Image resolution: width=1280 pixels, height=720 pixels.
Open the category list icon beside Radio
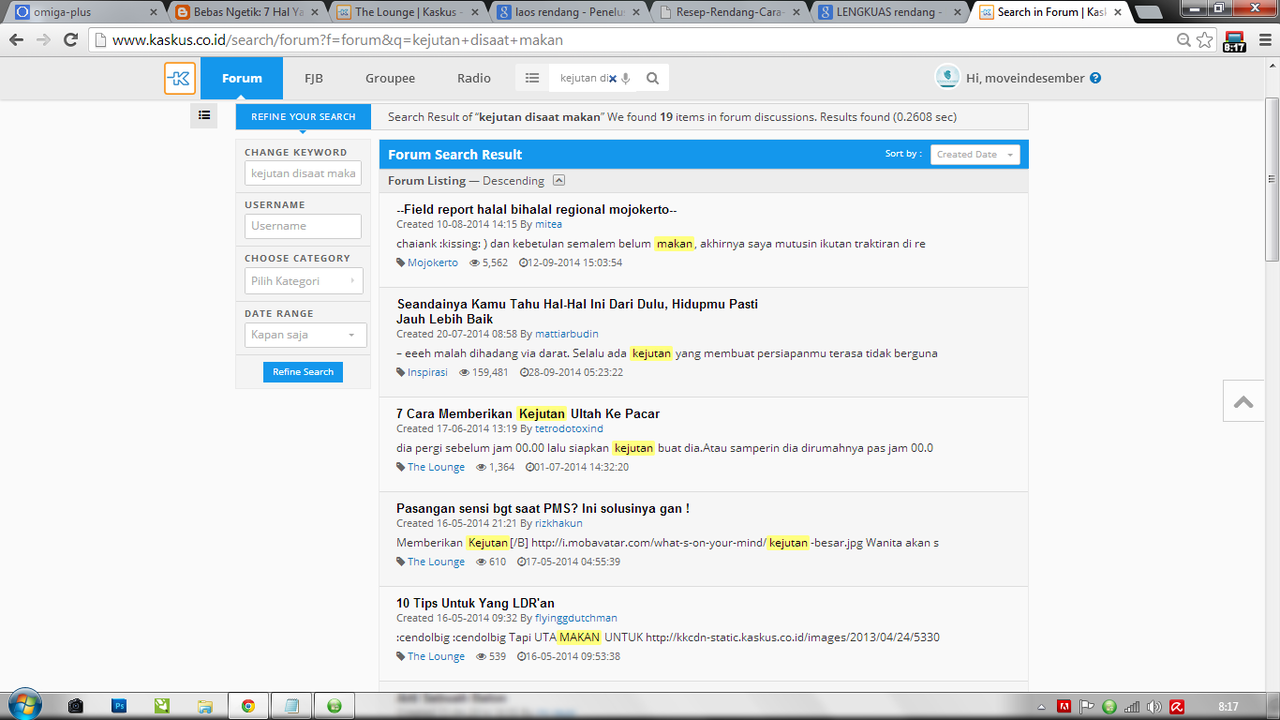[532, 78]
